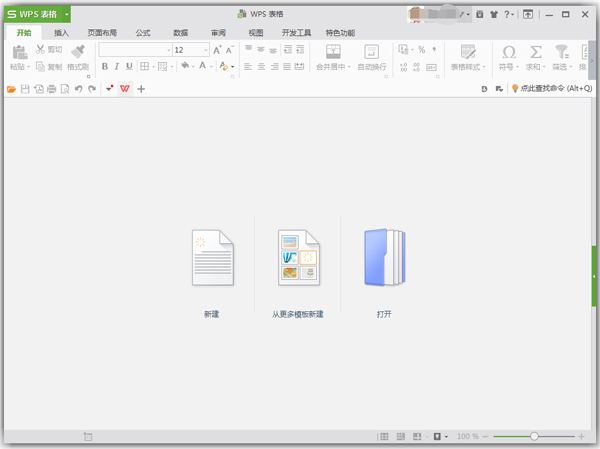
Task: Click the Copy (复制) icon
Action: 40,67
